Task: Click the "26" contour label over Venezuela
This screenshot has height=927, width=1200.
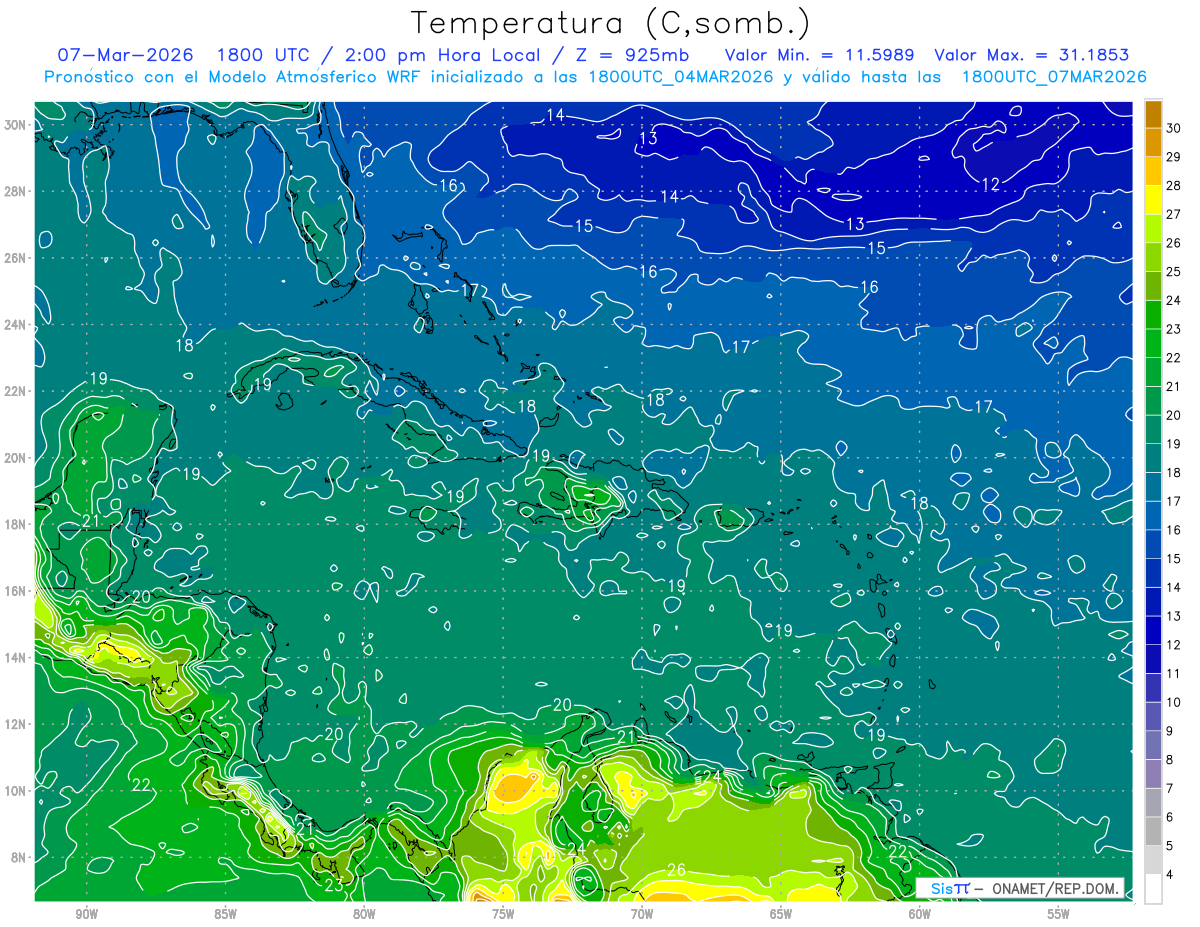Action: (x=677, y=869)
